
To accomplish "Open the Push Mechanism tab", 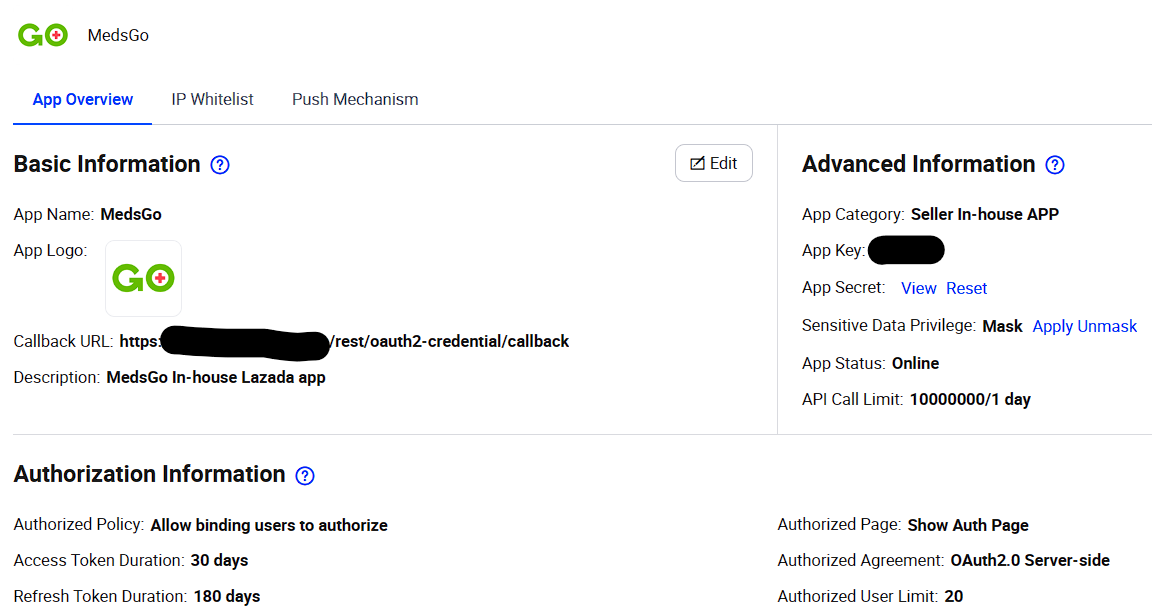I will click(x=355, y=99).
